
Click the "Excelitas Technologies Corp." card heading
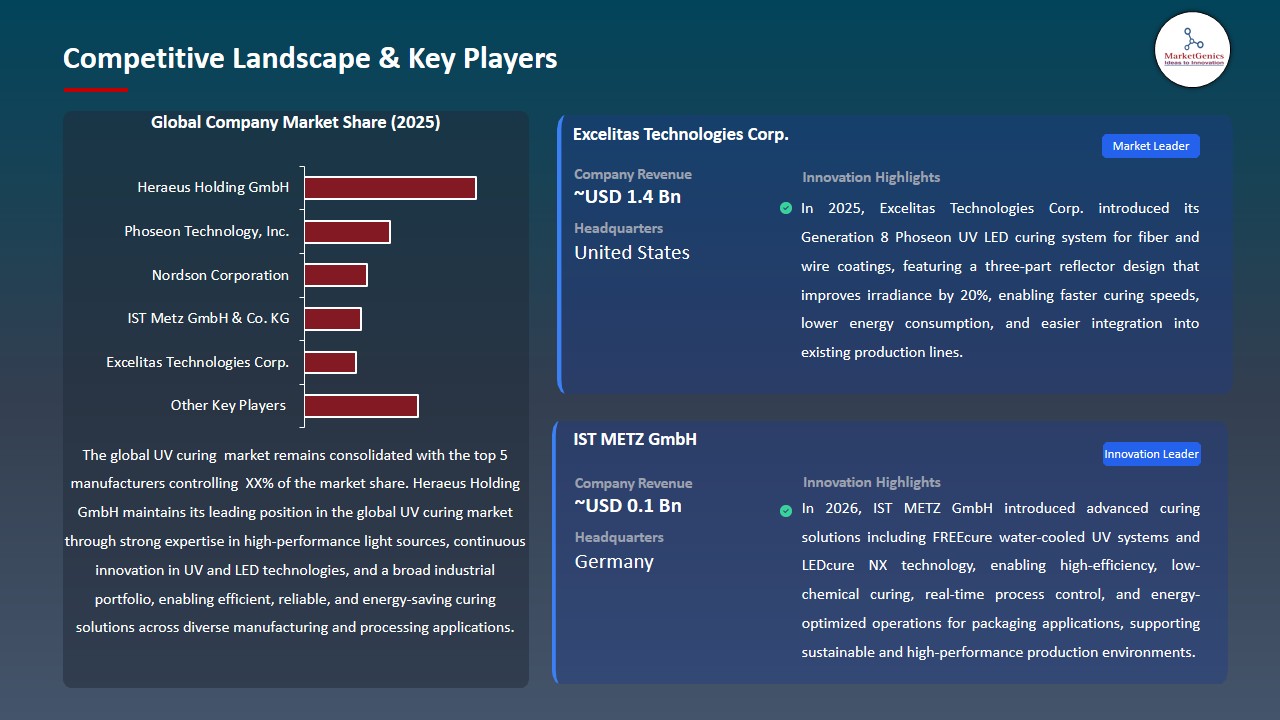pyautogui.click(x=681, y=134)
